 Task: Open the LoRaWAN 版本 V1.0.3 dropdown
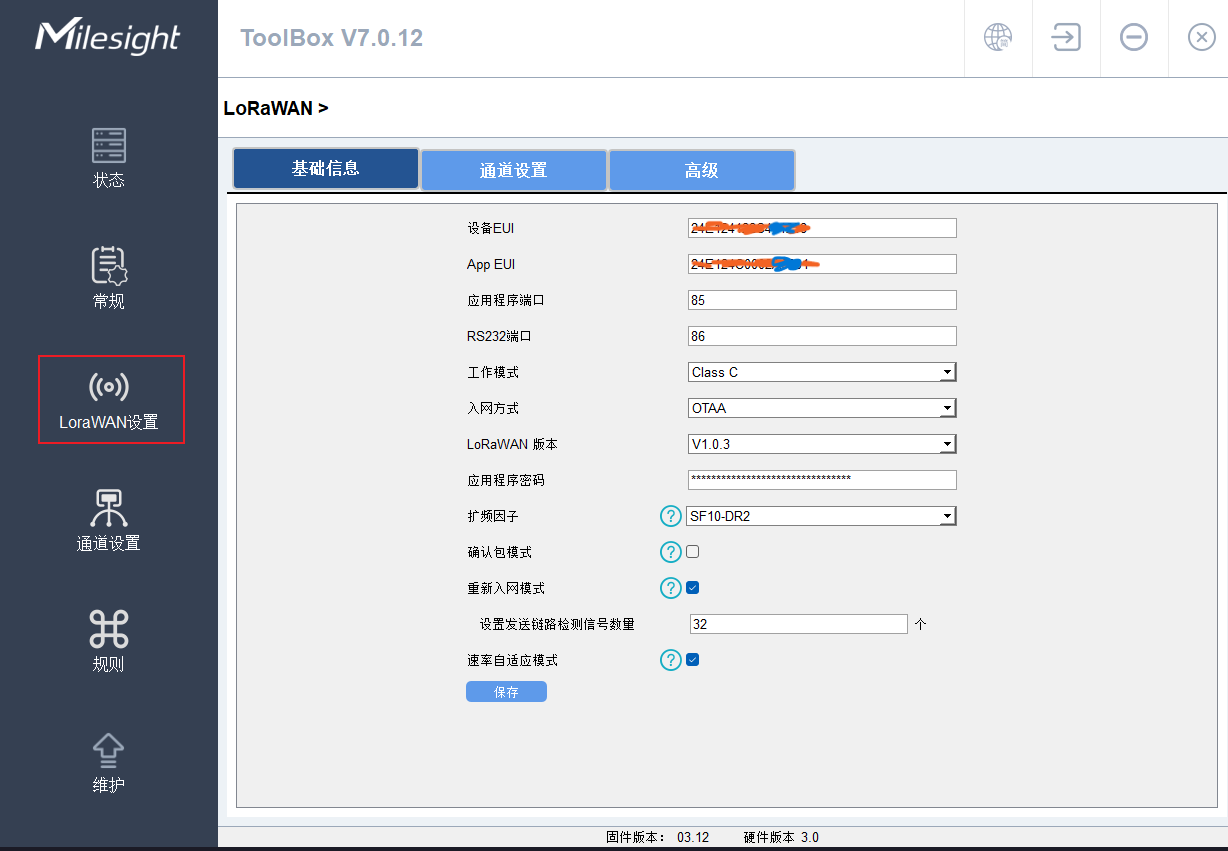(822, 444)
